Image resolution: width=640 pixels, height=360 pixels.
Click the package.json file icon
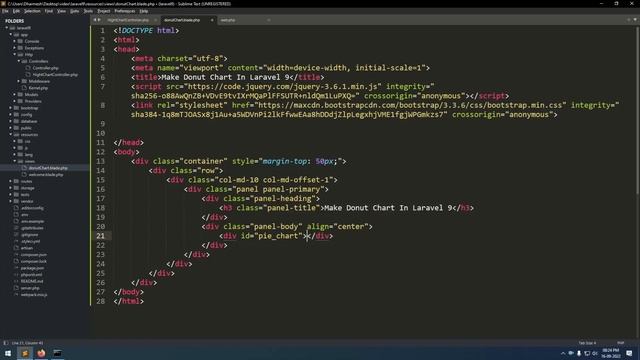(x=16, y=268)
